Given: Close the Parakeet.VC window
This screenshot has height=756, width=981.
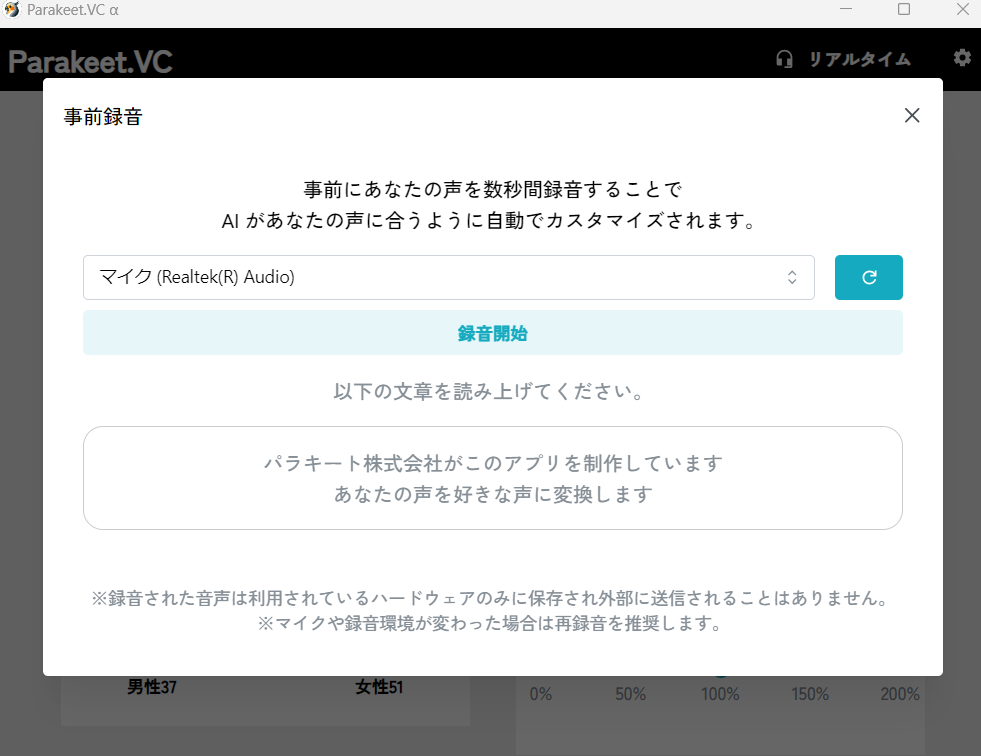Looking at the screenshot, I should coord(963,9).
